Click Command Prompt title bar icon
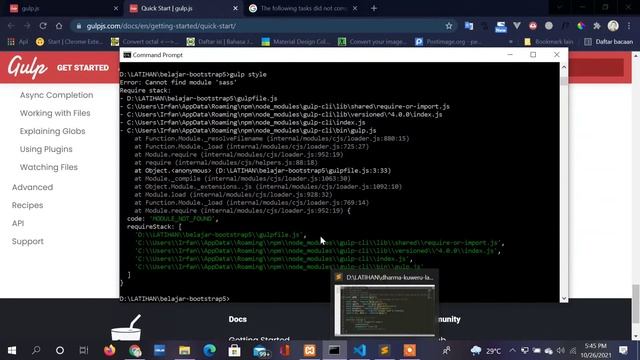Image resolution: width=640 pixels, height=360 pixels. coord(127,55)
